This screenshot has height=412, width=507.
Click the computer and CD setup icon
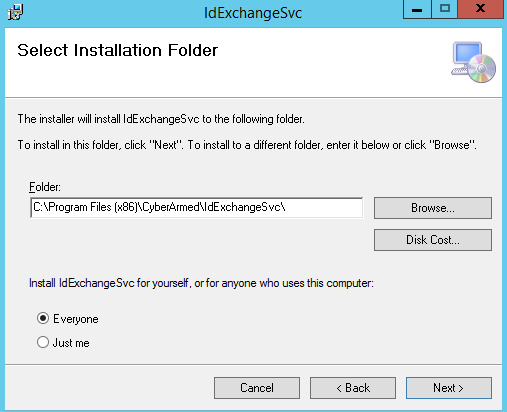click(x=473, y=62)
